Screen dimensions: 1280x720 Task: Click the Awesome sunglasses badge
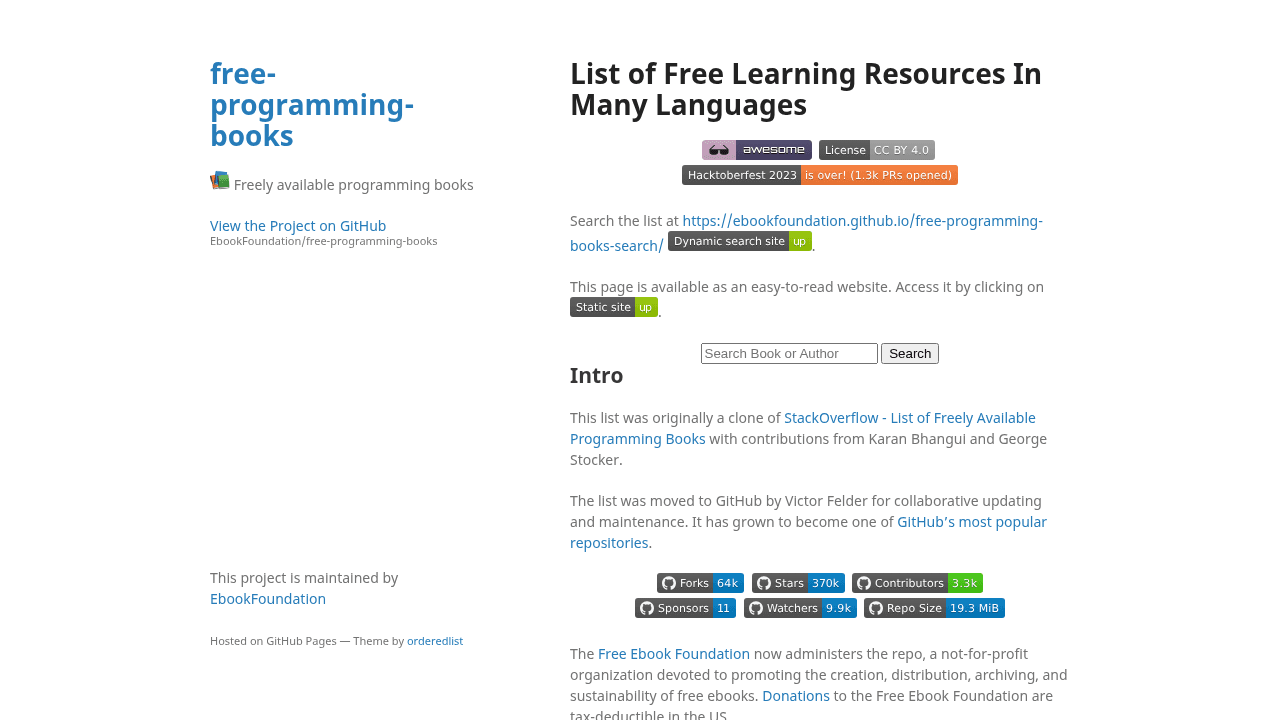(756, 150)
